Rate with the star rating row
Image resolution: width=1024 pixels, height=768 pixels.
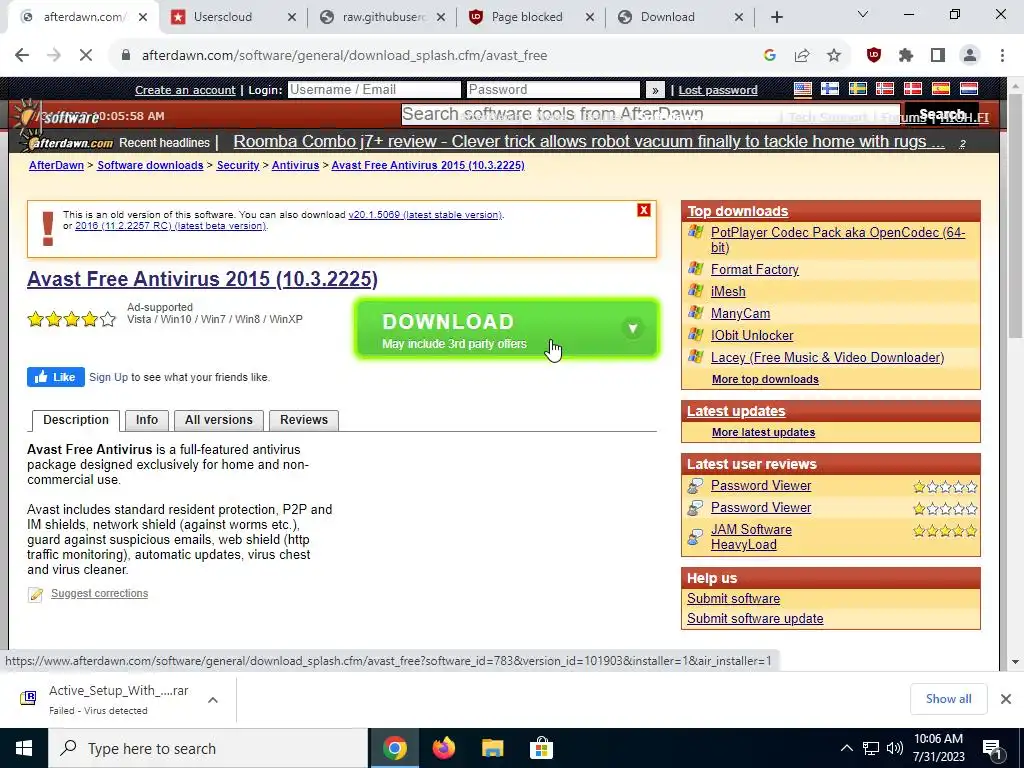pyautogui.click(x=72, y=319)
